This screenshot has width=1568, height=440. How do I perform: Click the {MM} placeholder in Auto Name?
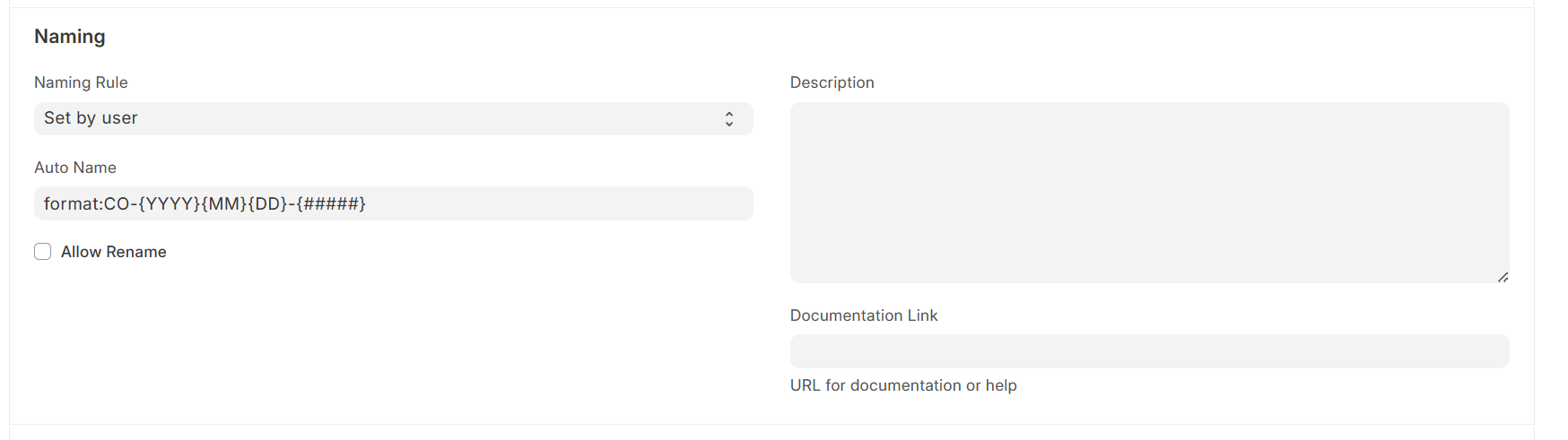(x=224, y=204)
